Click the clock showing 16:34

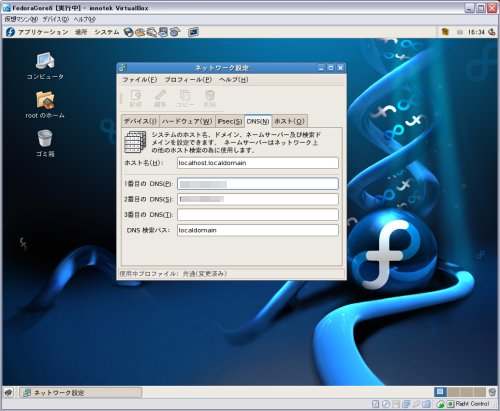pyautogui.click(x=476, y=32)
